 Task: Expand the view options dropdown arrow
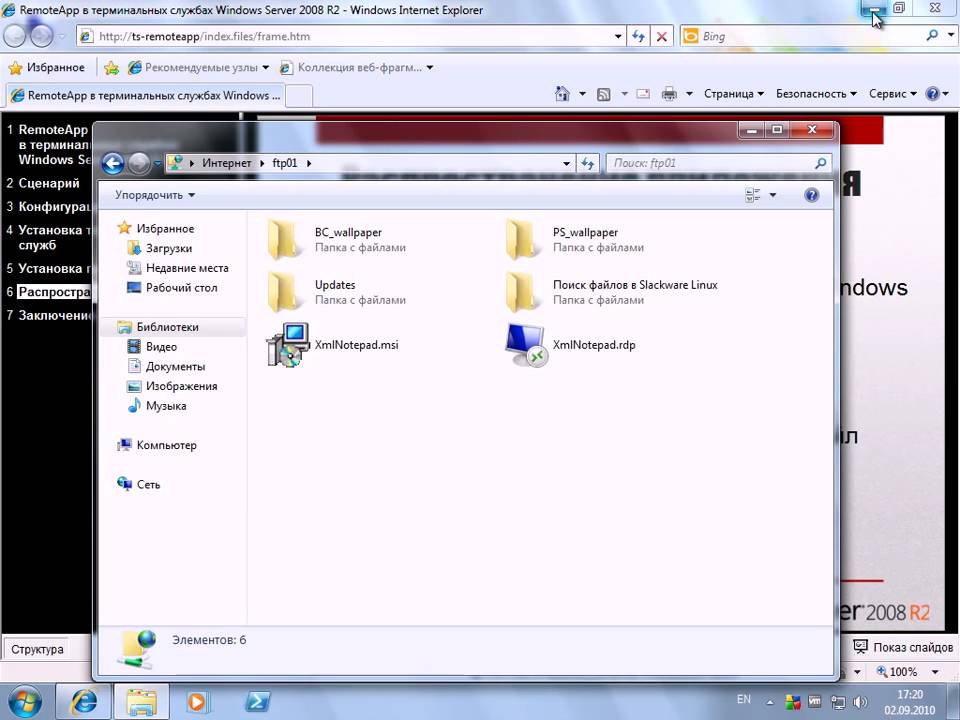coord(773,195)
